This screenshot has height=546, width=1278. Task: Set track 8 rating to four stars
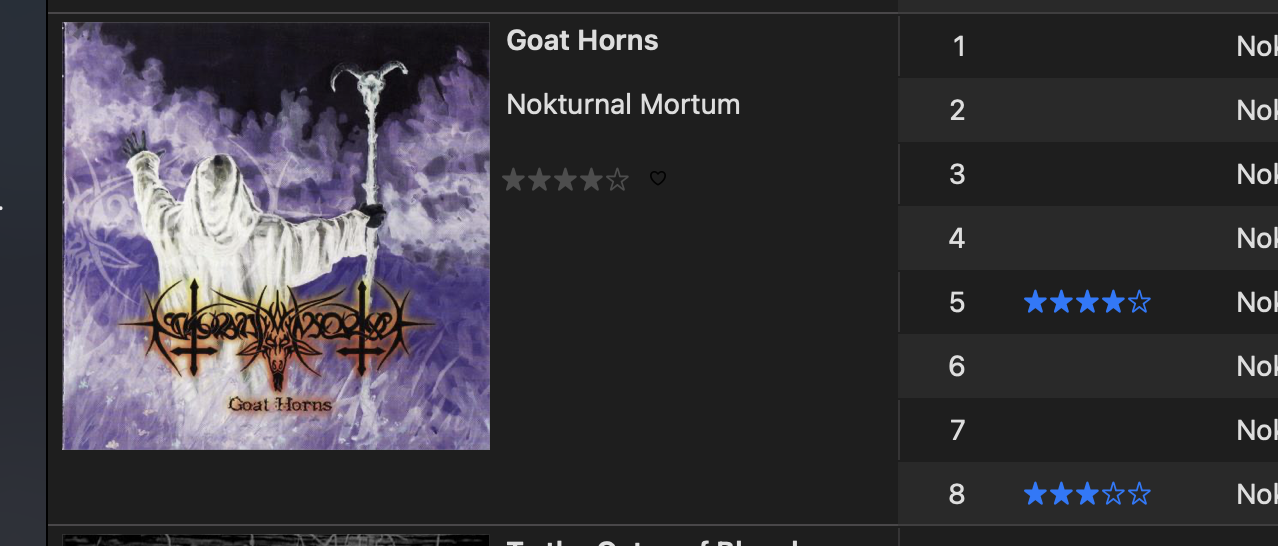tap(1113, 494)
